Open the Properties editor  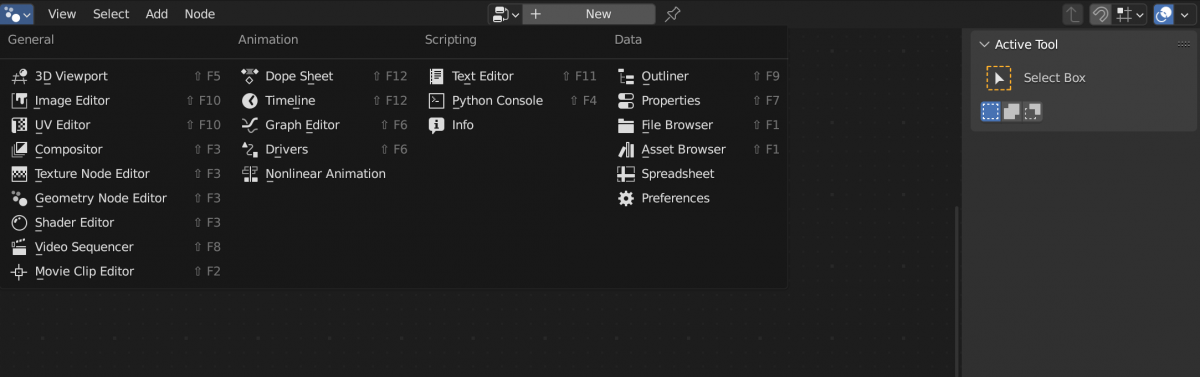pos(698,100)
